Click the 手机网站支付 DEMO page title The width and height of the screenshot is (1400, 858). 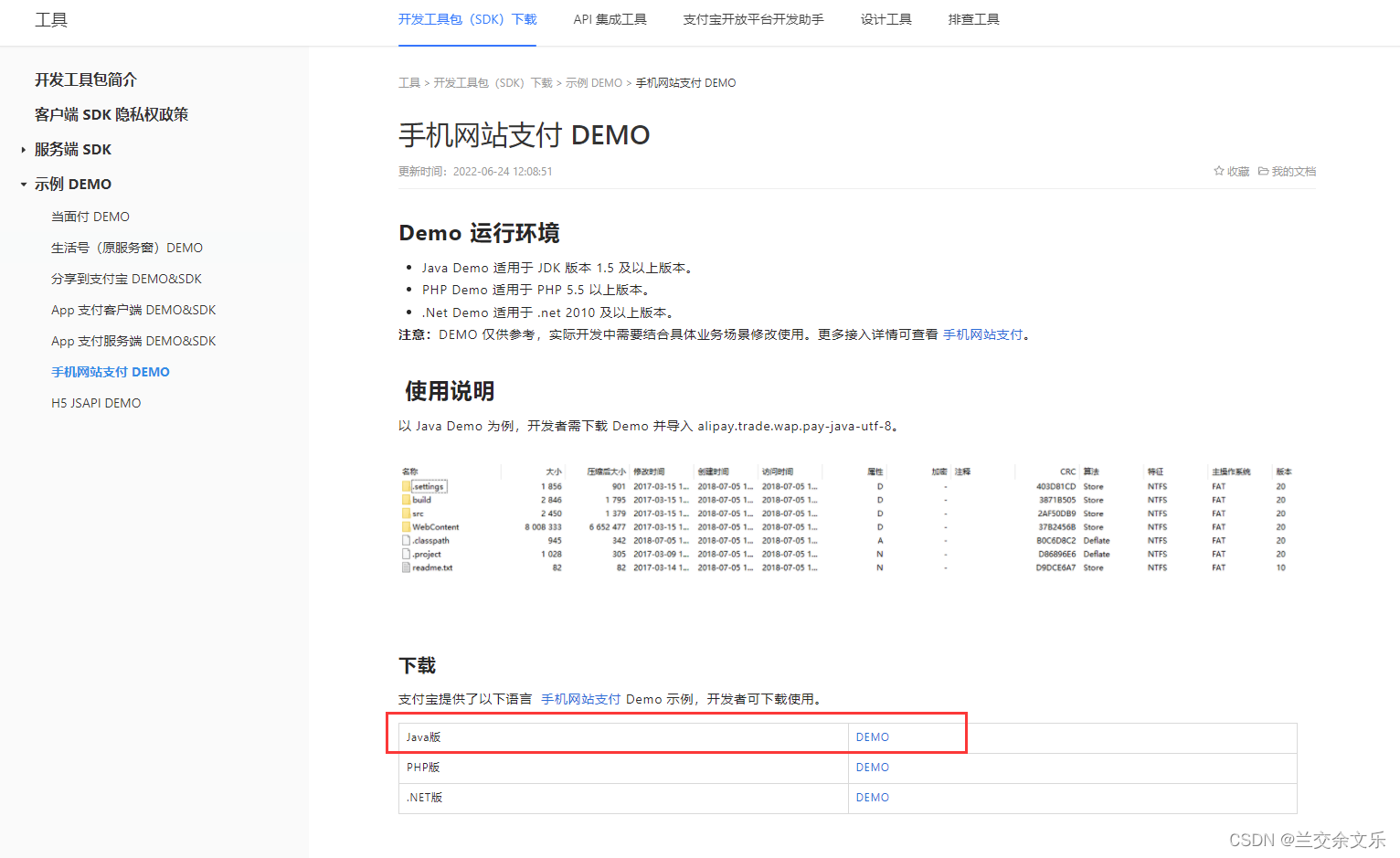[x=525, y=135]
